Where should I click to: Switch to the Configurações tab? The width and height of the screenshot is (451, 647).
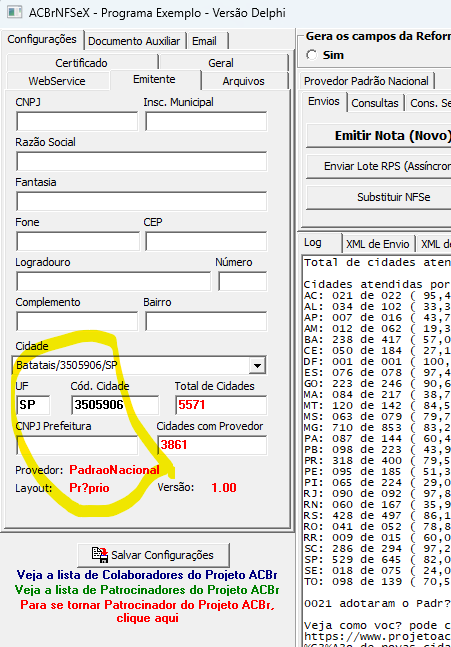42,40
